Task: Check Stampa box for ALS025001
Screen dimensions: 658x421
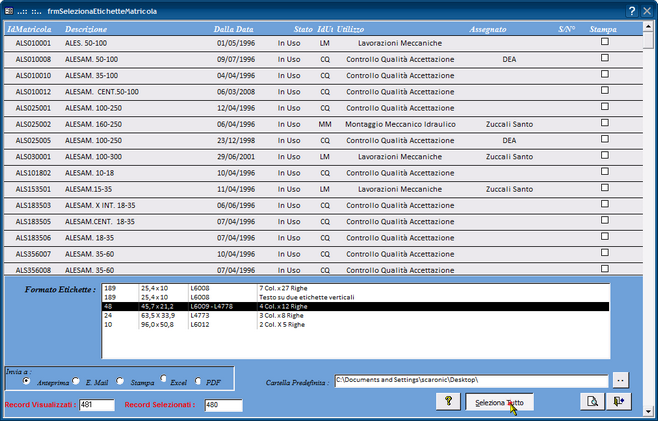Action: [x=605, y=107]
